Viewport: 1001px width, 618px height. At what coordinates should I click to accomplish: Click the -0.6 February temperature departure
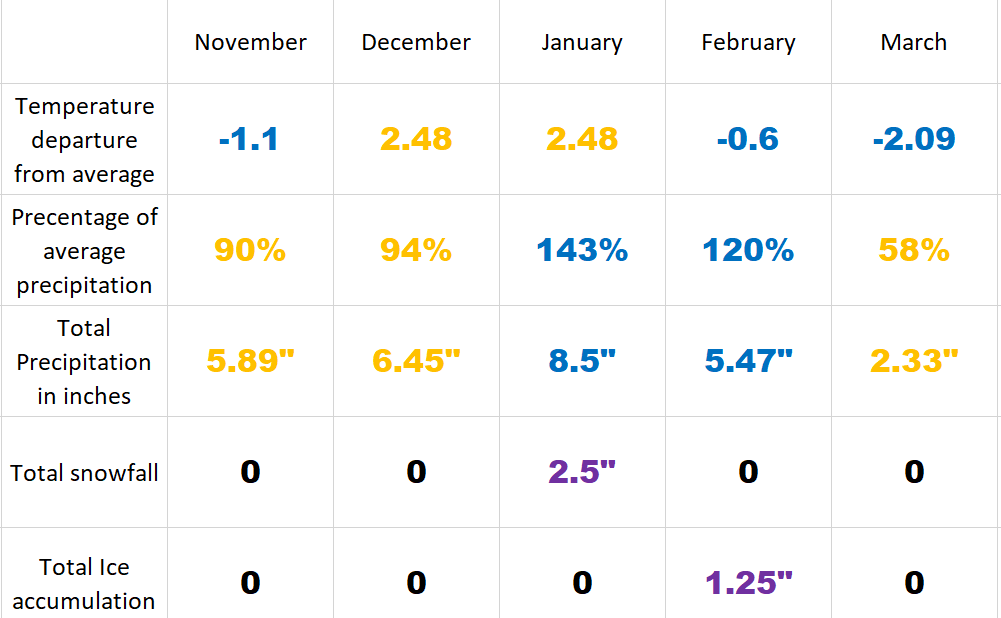point(748,139)
